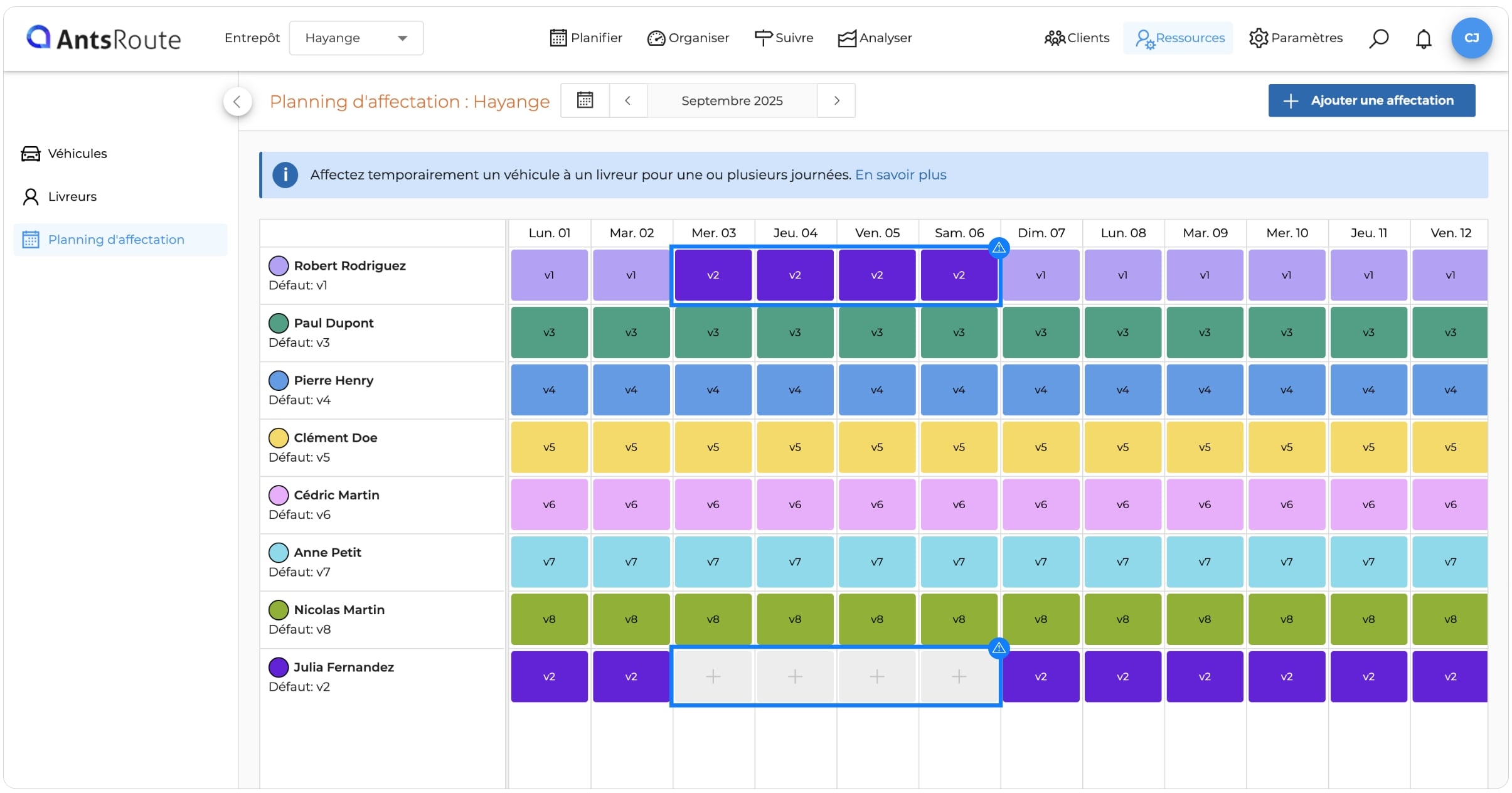
Task: Click the info icon in the banner
Action: (x=285, y=175)
